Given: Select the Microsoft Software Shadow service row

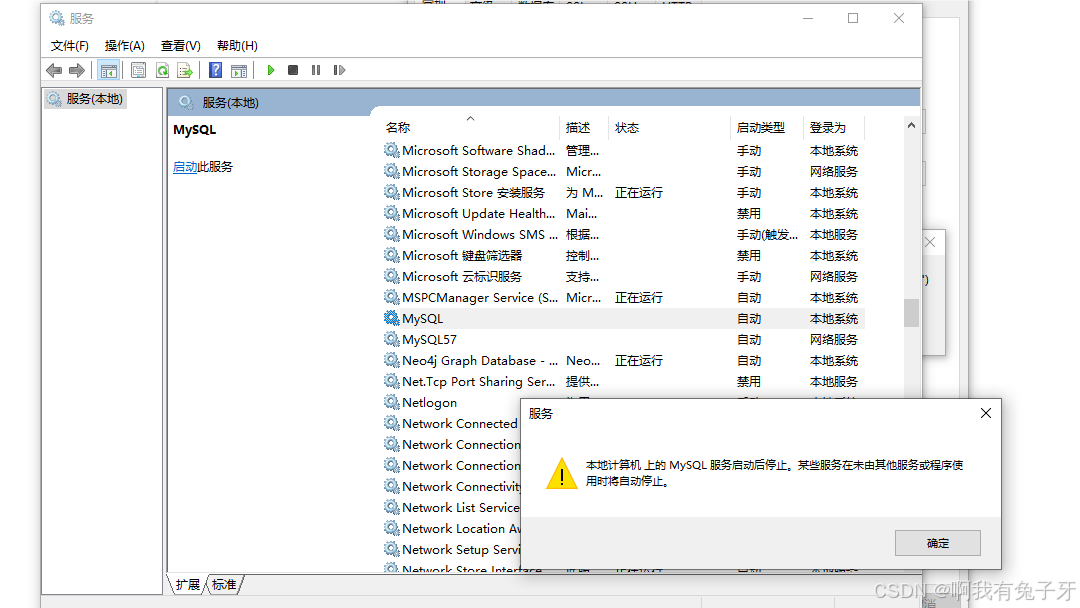Looking at the screenshot, I should (x=623, y=150).
